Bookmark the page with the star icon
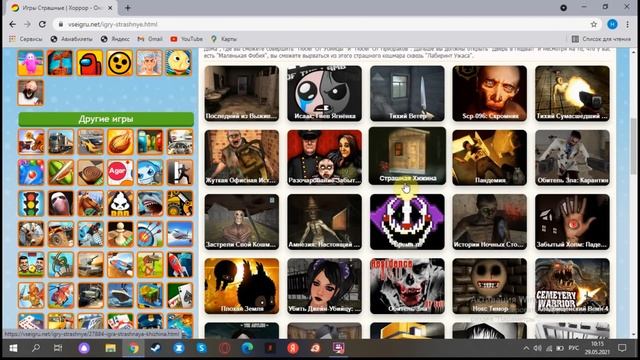 pos(593,24)
